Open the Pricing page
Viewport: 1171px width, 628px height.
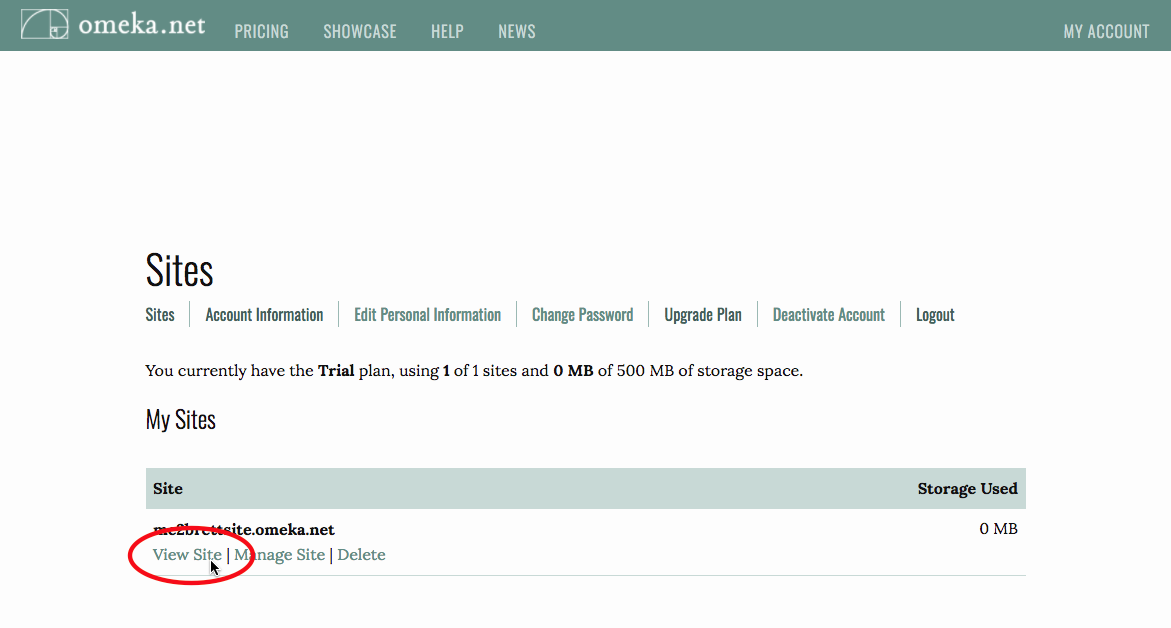point(261,32)
